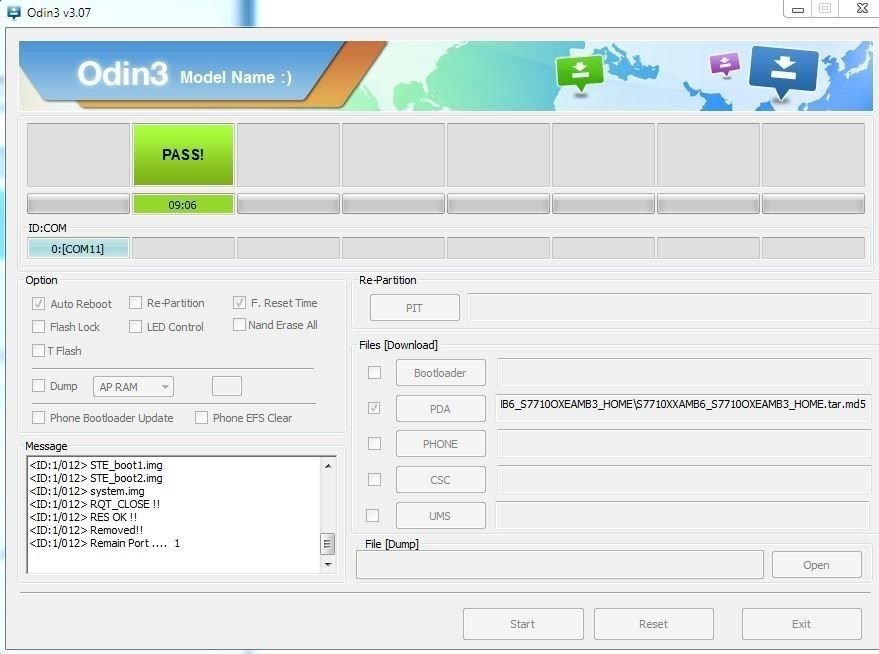The image size is (879, 654).
Task: Click the PHONE file path field
Action: pyautogui.click(x=683, y=444)
